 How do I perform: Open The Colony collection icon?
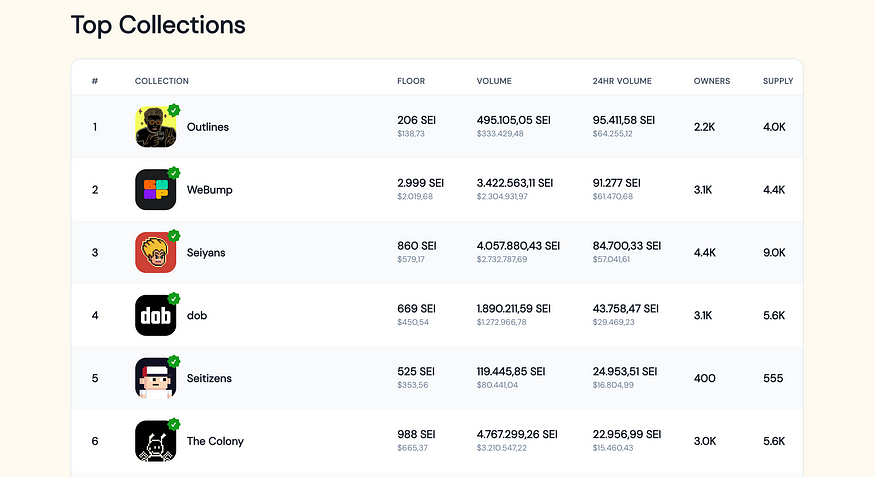(x=156, y=441)
